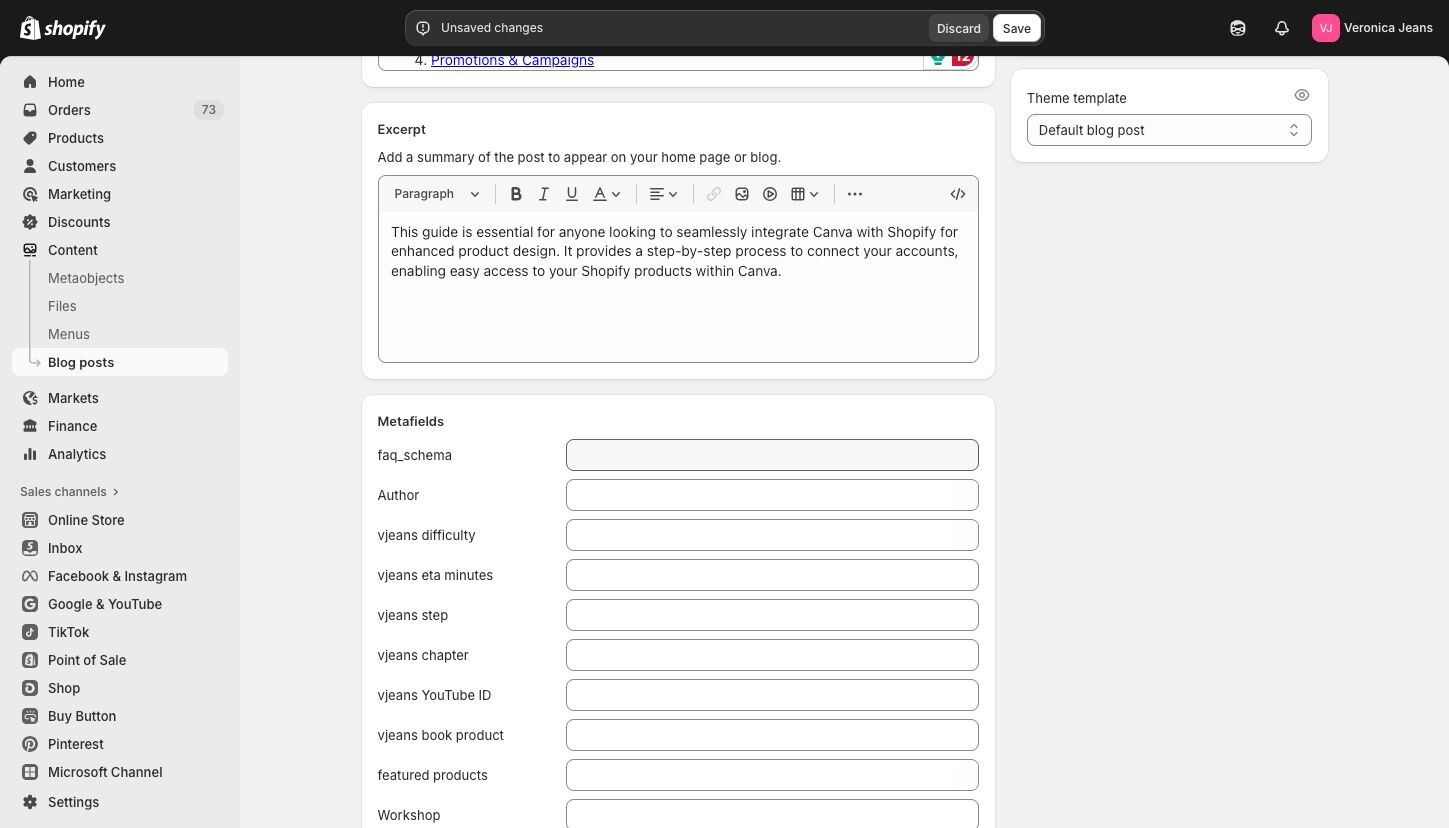Click the insert video icon
The height and width of the screenshot is (828, 1449).
770,194
